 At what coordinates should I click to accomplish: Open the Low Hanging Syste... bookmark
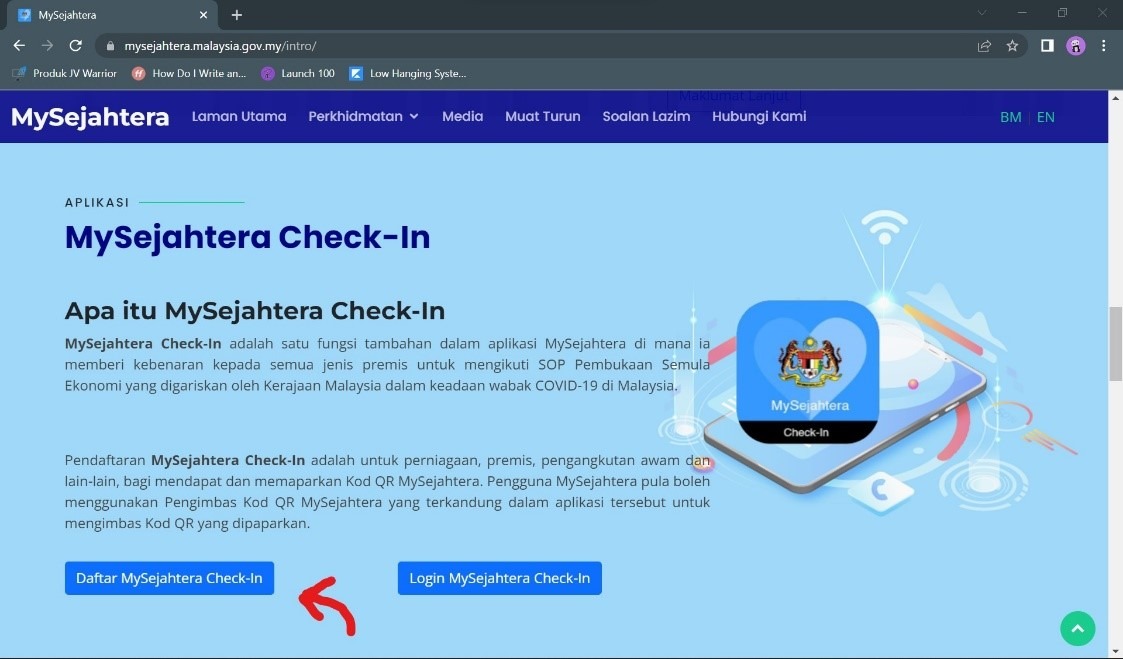coord(408,73)
